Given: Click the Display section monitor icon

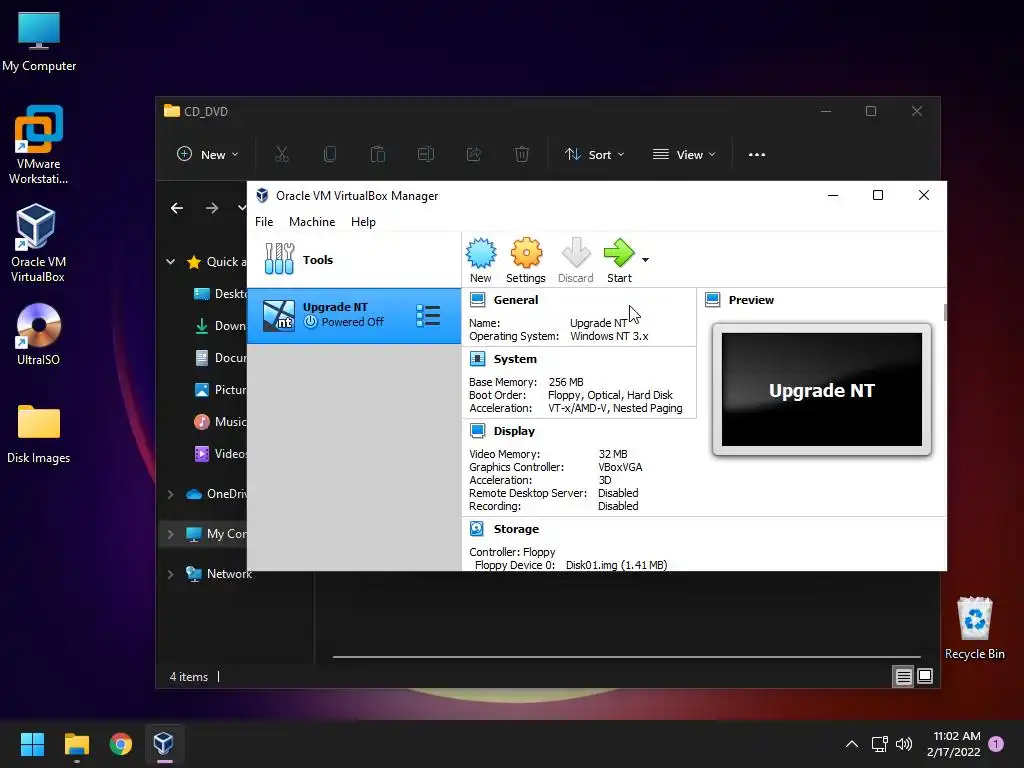Looking at the screenshot, I should (x=477, y=431).
